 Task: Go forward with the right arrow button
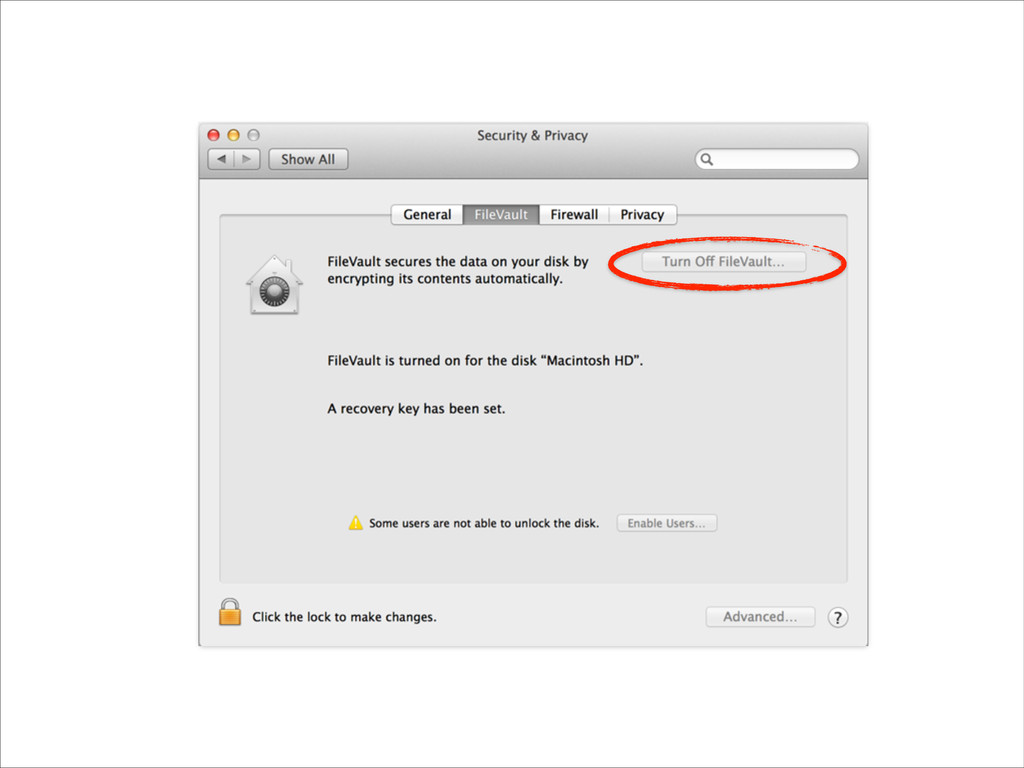pyautogui.click(x=247, y=159)
